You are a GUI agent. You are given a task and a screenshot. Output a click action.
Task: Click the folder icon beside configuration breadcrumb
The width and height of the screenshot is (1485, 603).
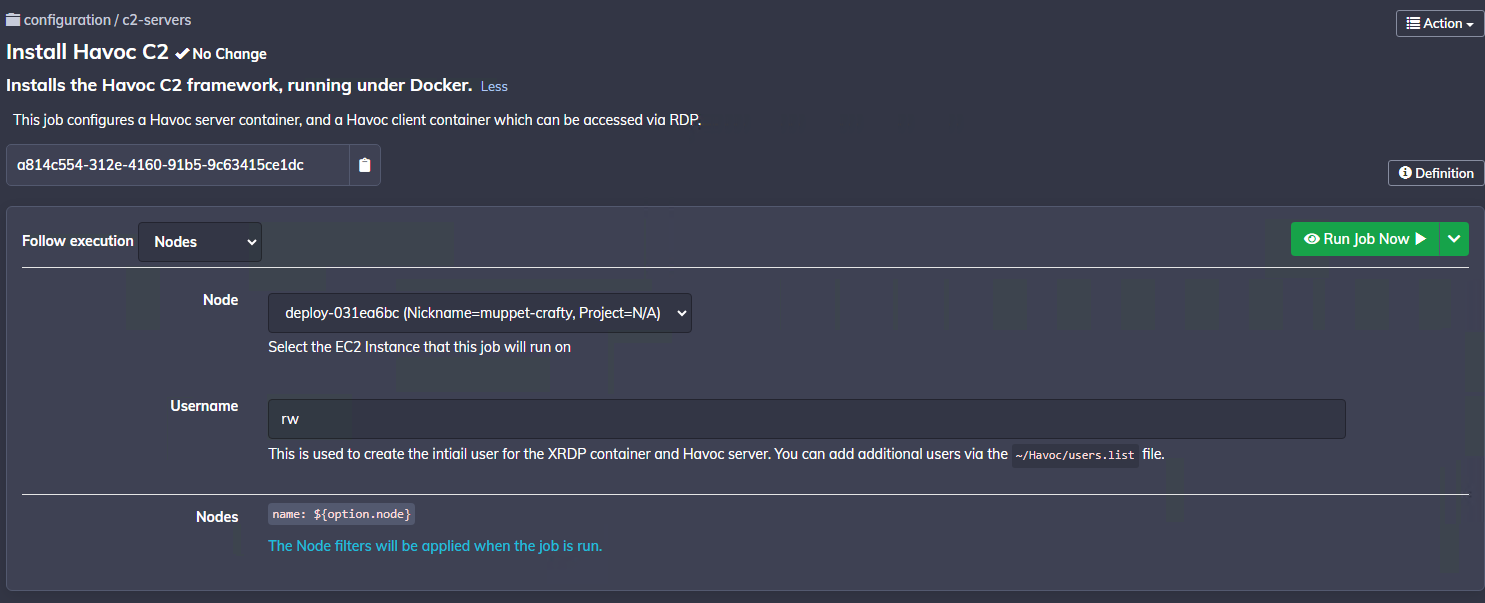point(13,20)
